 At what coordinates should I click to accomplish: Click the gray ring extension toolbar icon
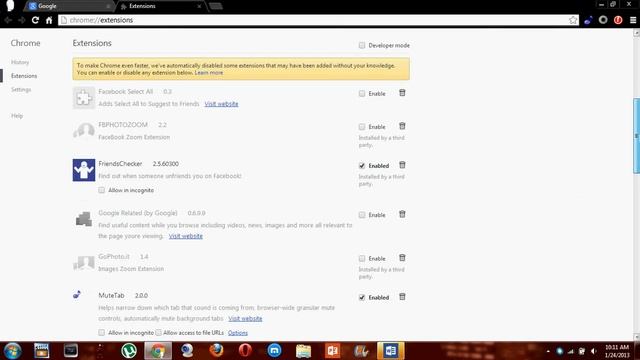click(603, 20)
